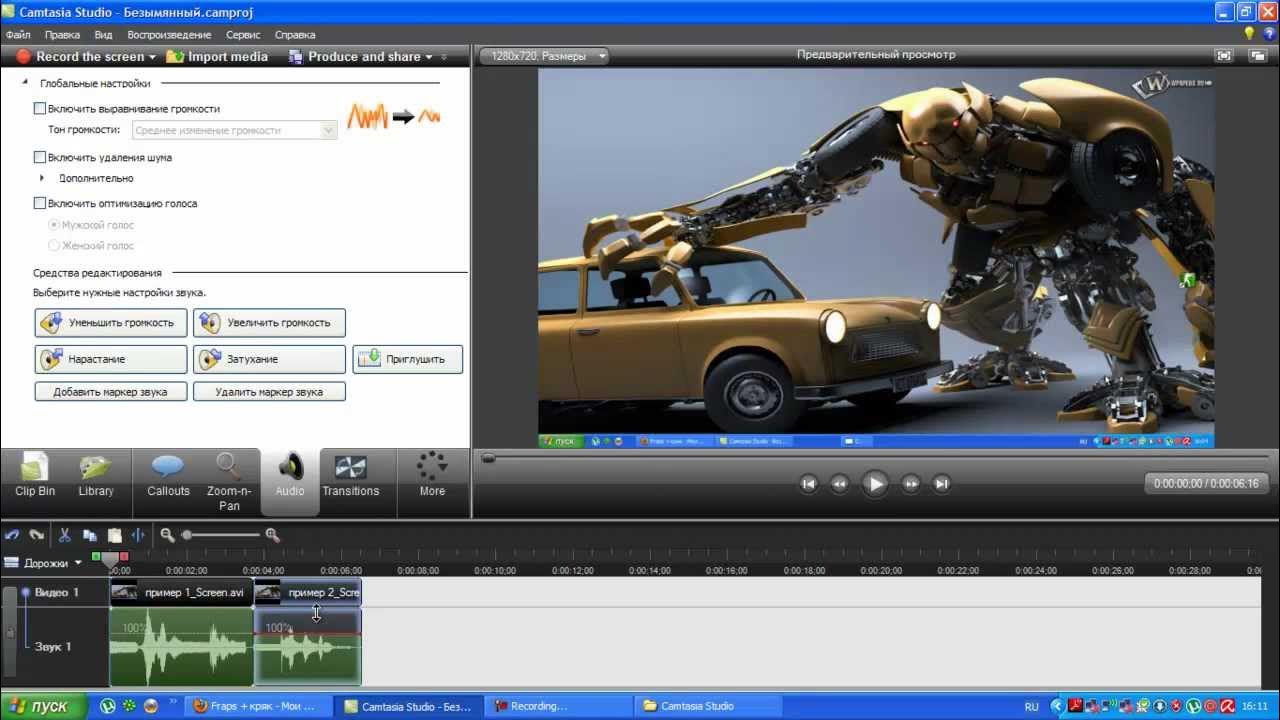The image size is (1280, 720).
Task: Click the lightbulb tips icon
Action: (1249, 34)
